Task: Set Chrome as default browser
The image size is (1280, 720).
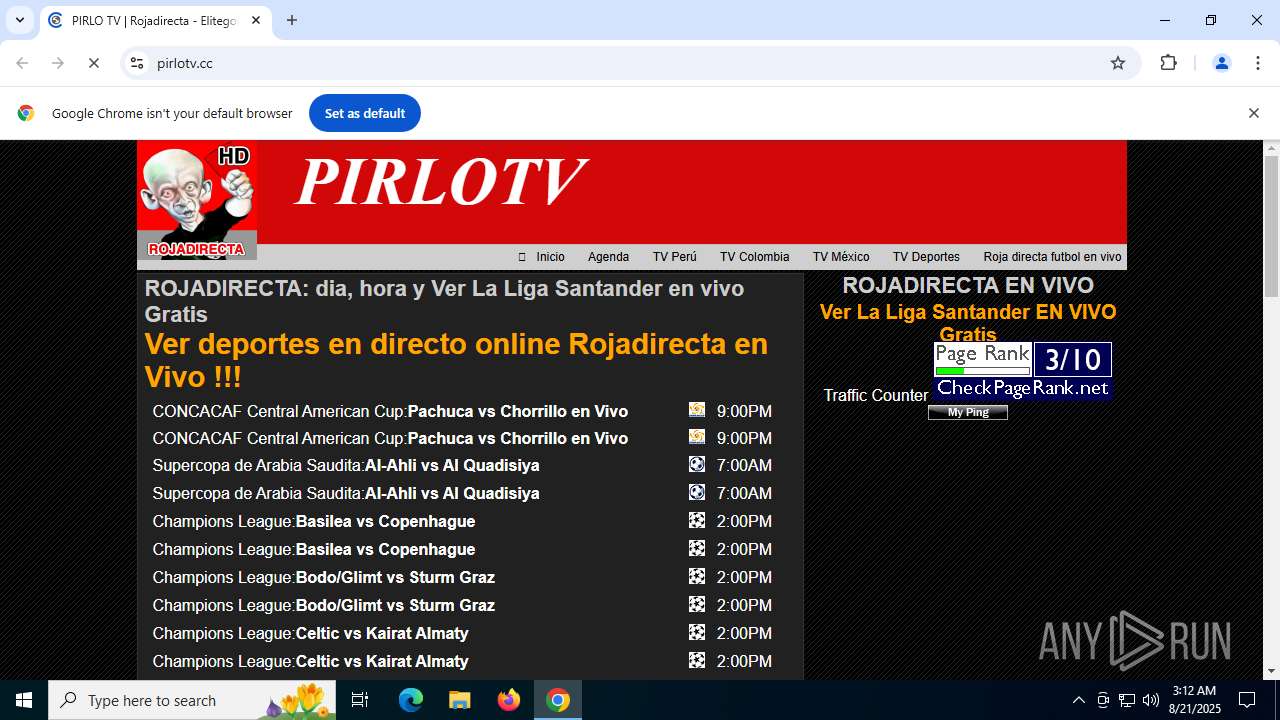Action: pos(365,113)
